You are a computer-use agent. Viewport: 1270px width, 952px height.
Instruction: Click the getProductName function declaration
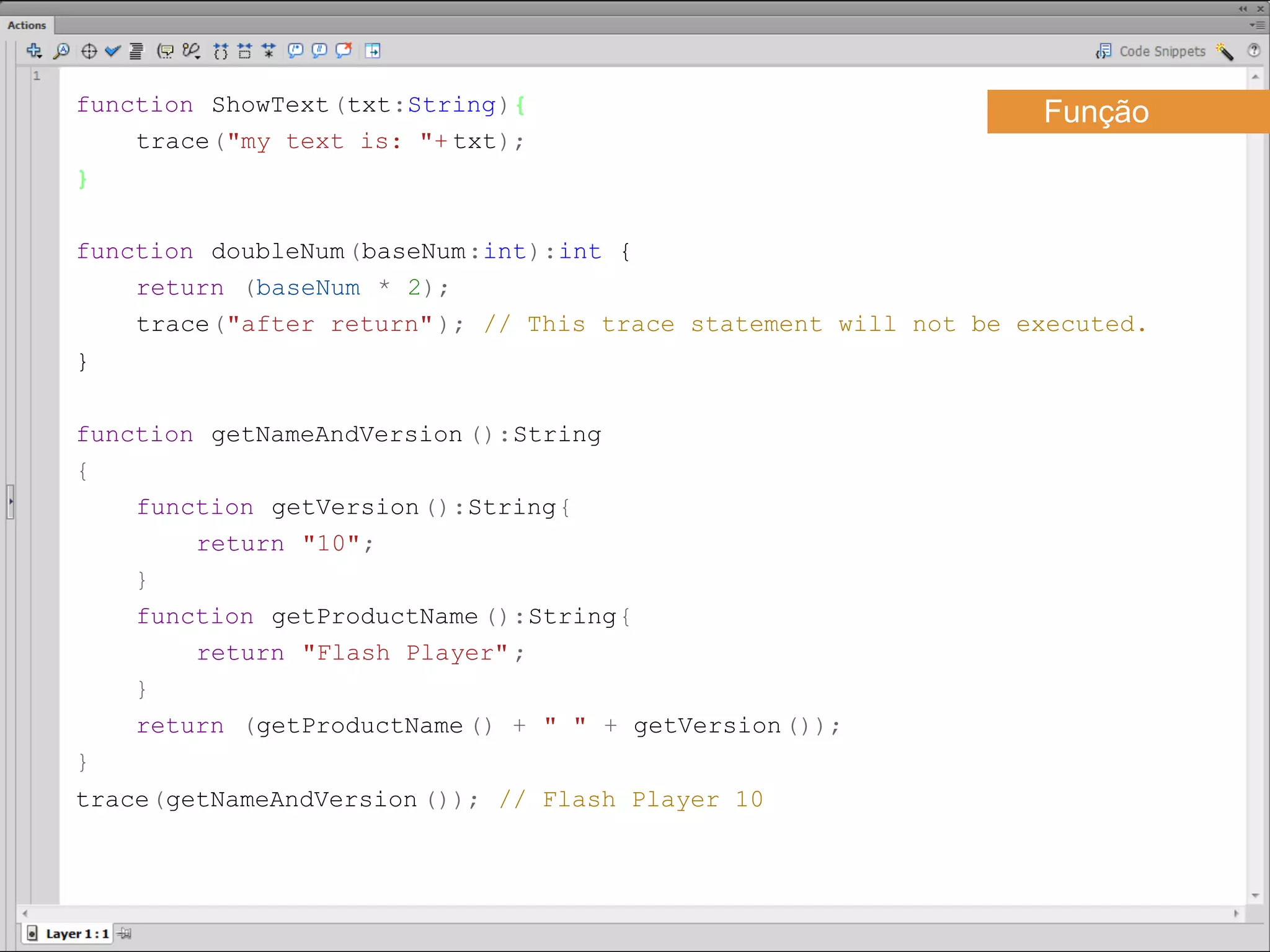[384, 616]
